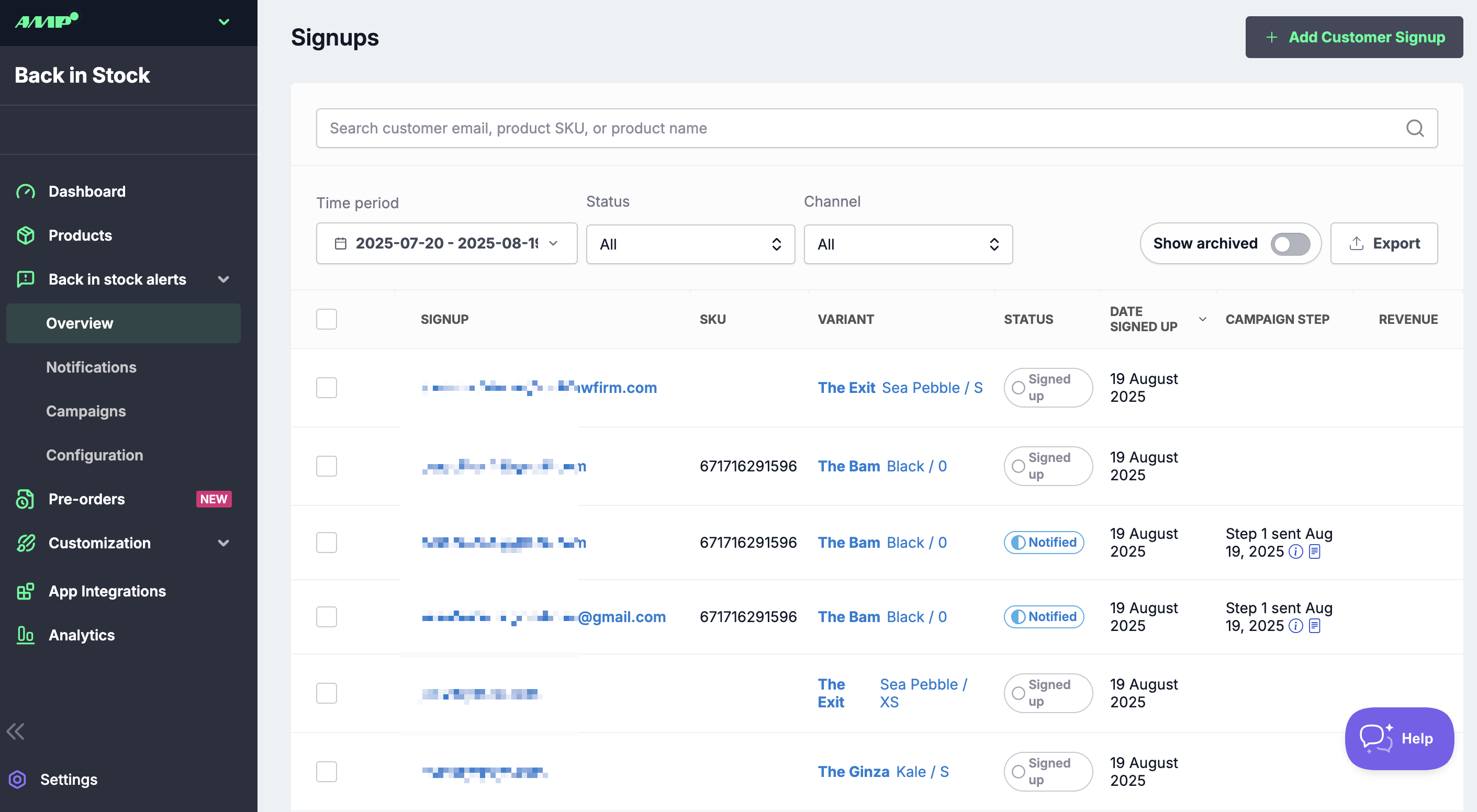This screenshot has height=812, width=1477.
Task: Click the Help chat bubble icon
Action: (x=1375, y=738)
